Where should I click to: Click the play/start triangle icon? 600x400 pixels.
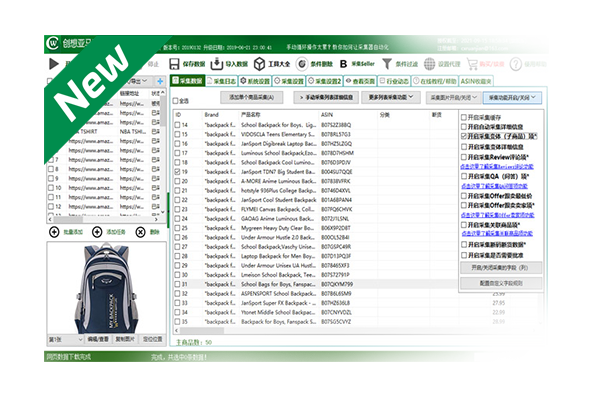click(54, 64)
